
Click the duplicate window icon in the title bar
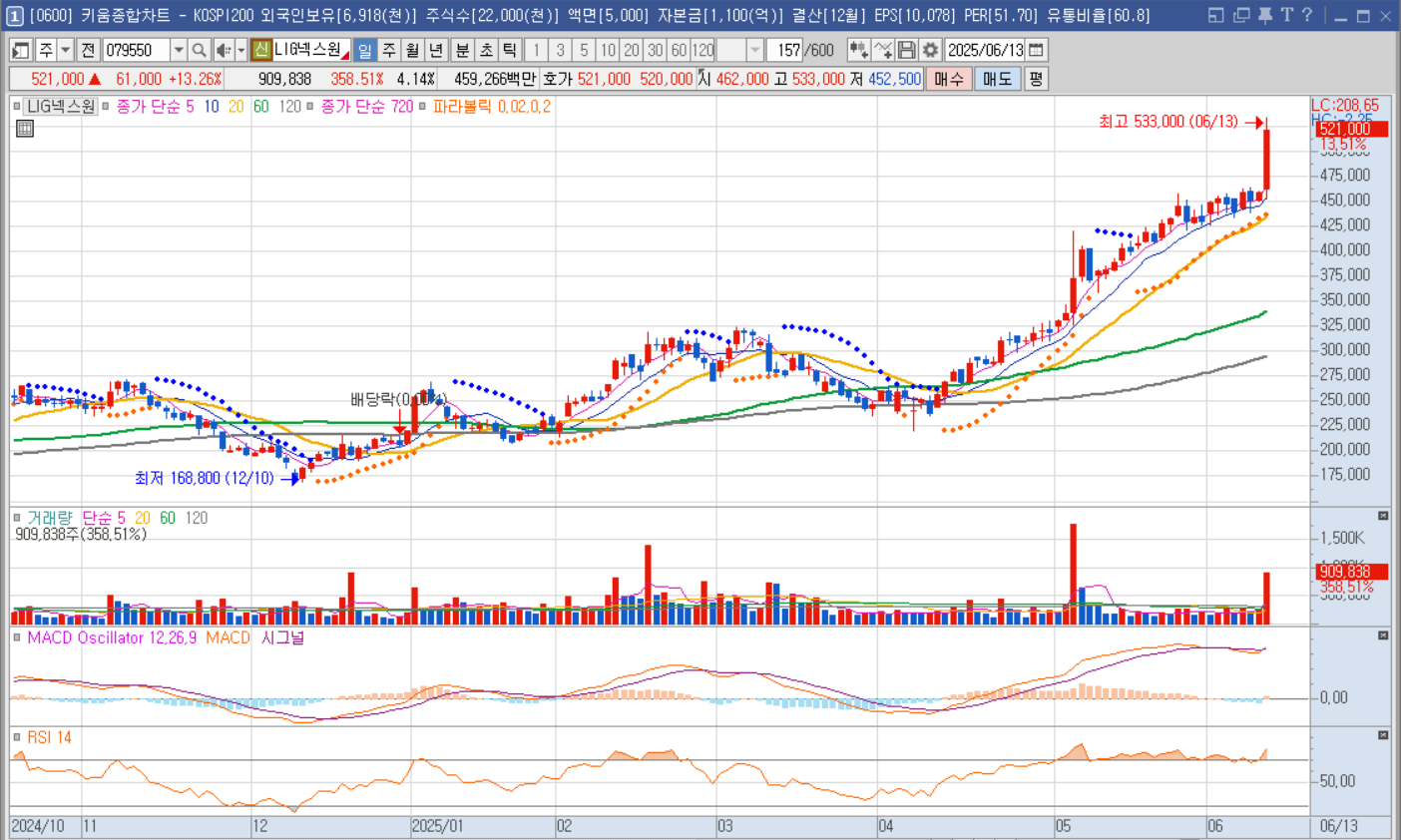coord(1241,15)
